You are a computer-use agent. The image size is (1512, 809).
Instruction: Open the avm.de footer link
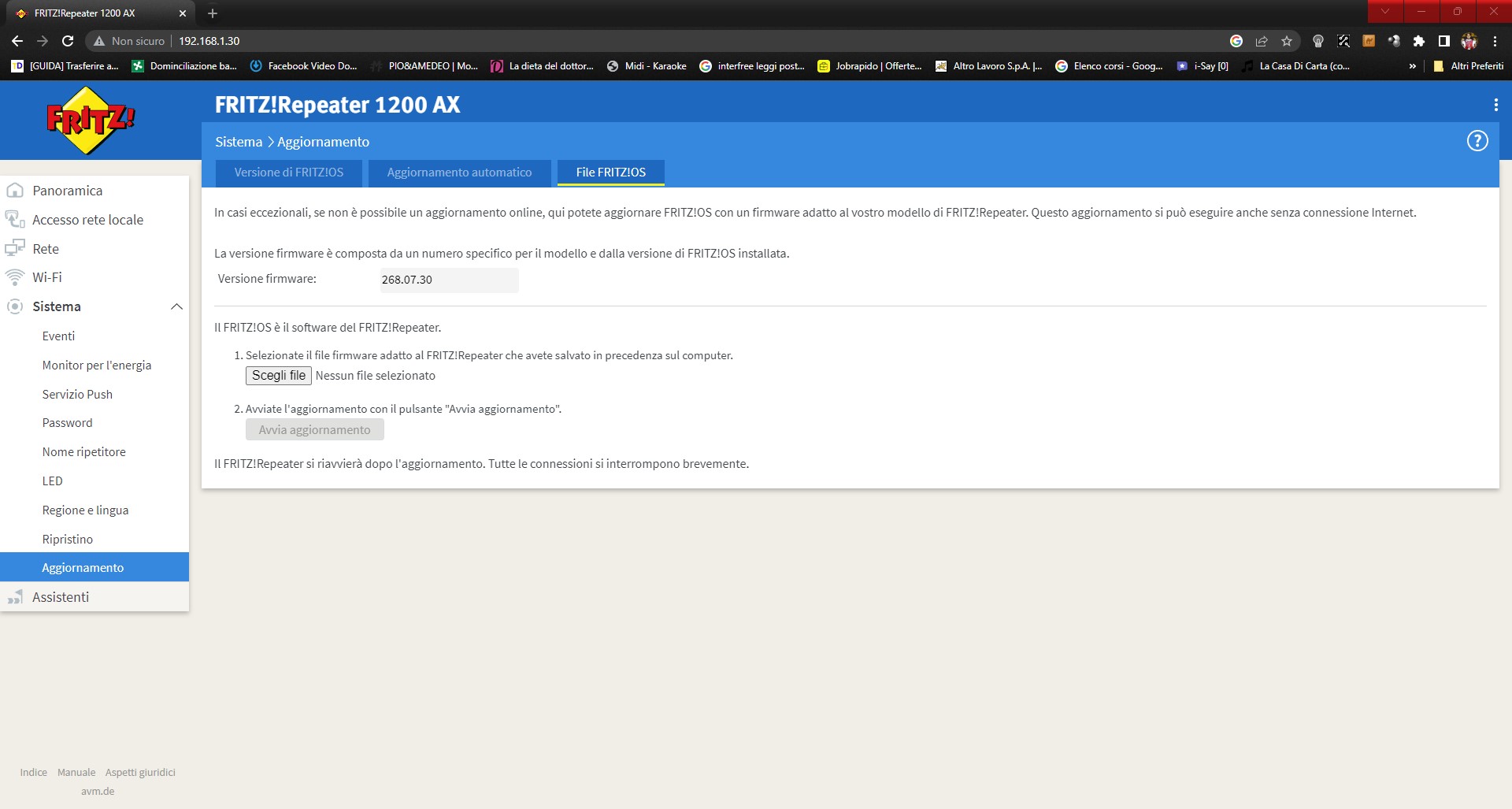pyautogui.click(x=98, y=792)
